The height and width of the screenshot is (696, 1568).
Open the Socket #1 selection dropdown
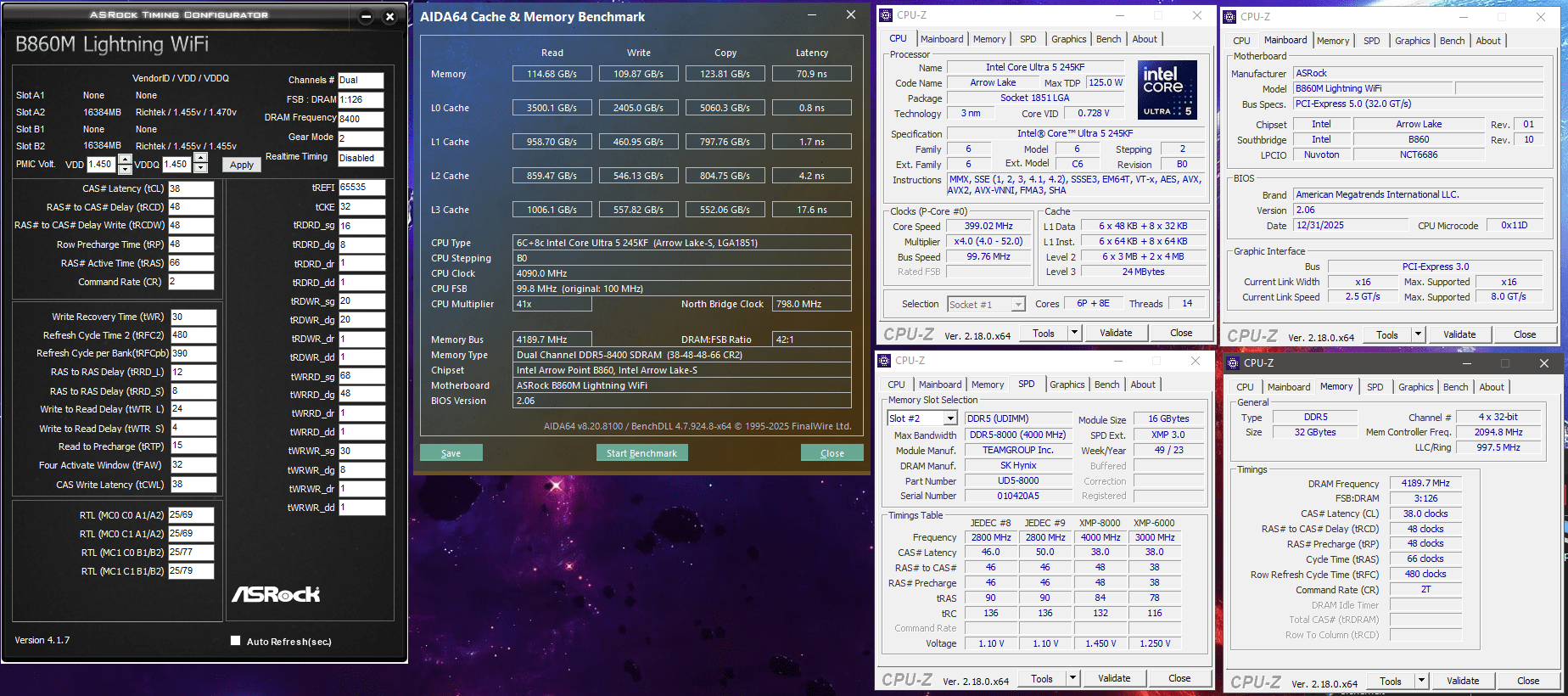point(1018,305)
